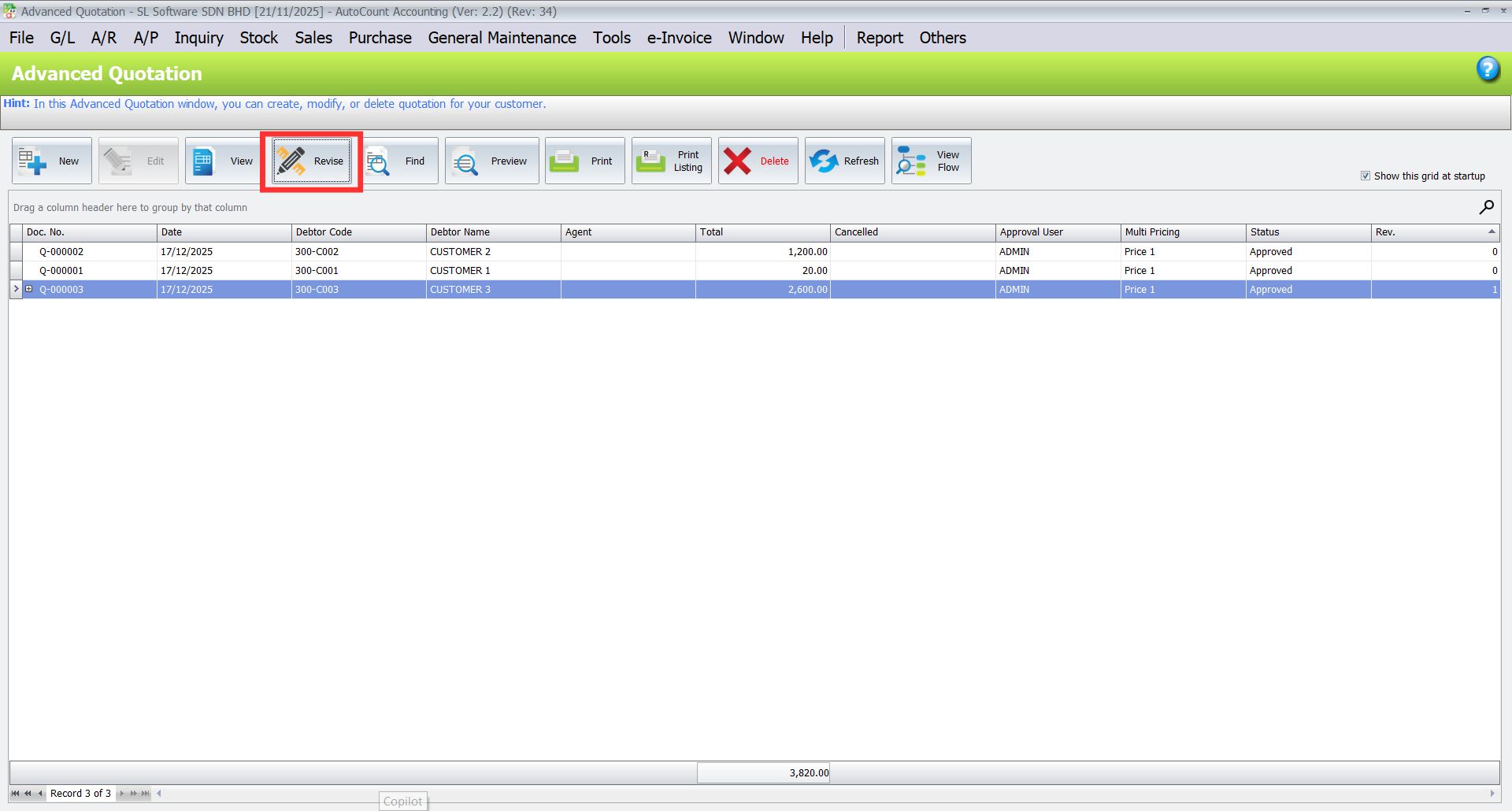Image resolution: width=1512 pixels, height=811 pixels.
Task: Print the selected quotation using the Print icon
Action: click(584, 160)
